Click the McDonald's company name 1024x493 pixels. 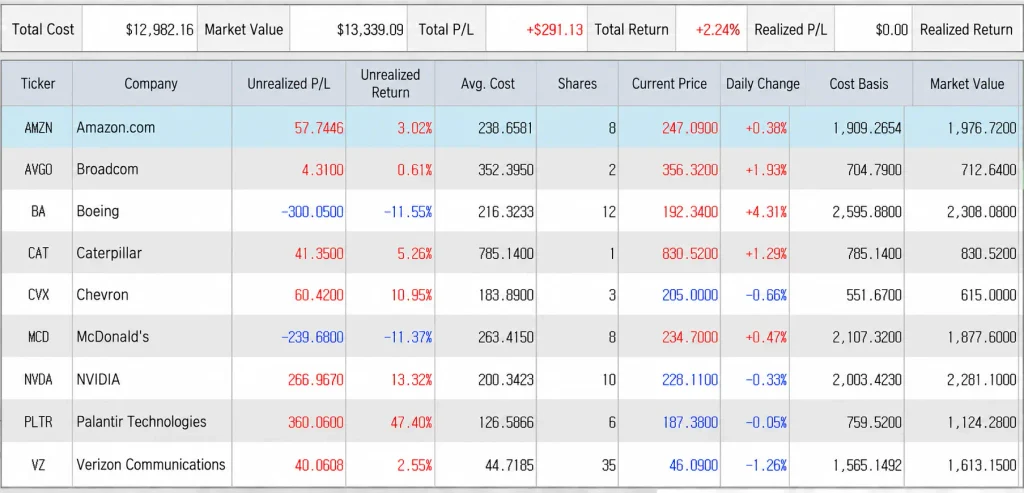coord(113,337)
